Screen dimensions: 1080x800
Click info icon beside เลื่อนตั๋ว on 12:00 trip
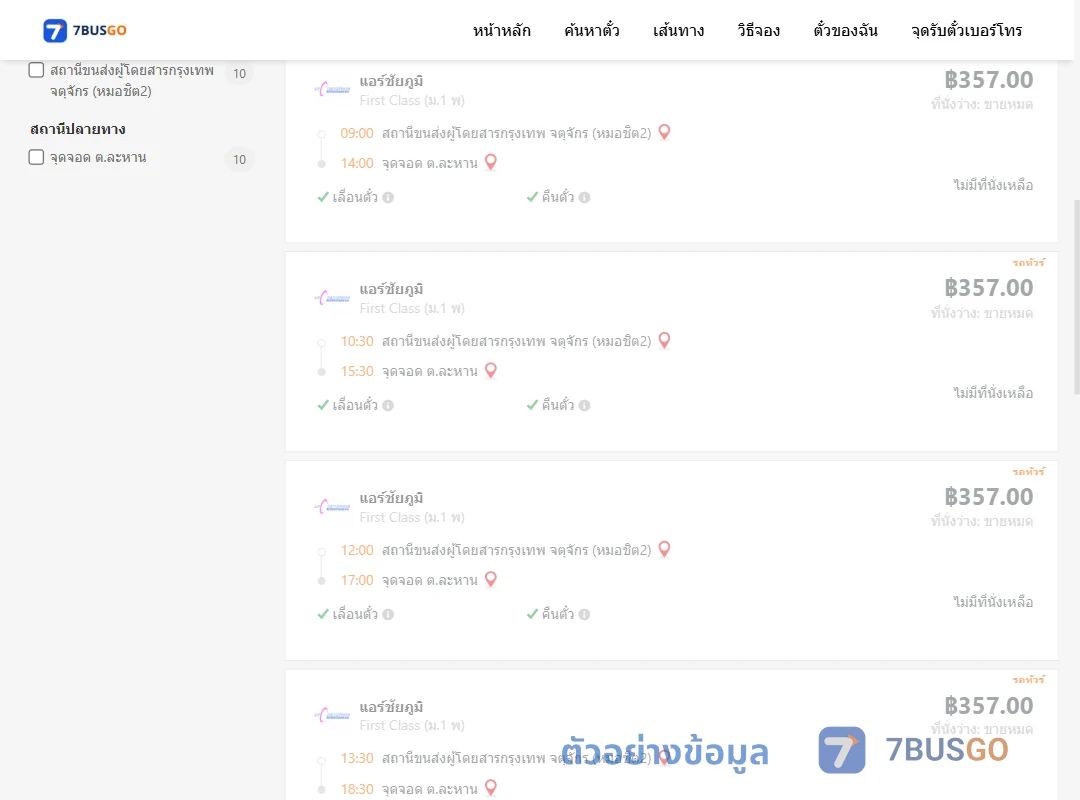coord(388,615)
